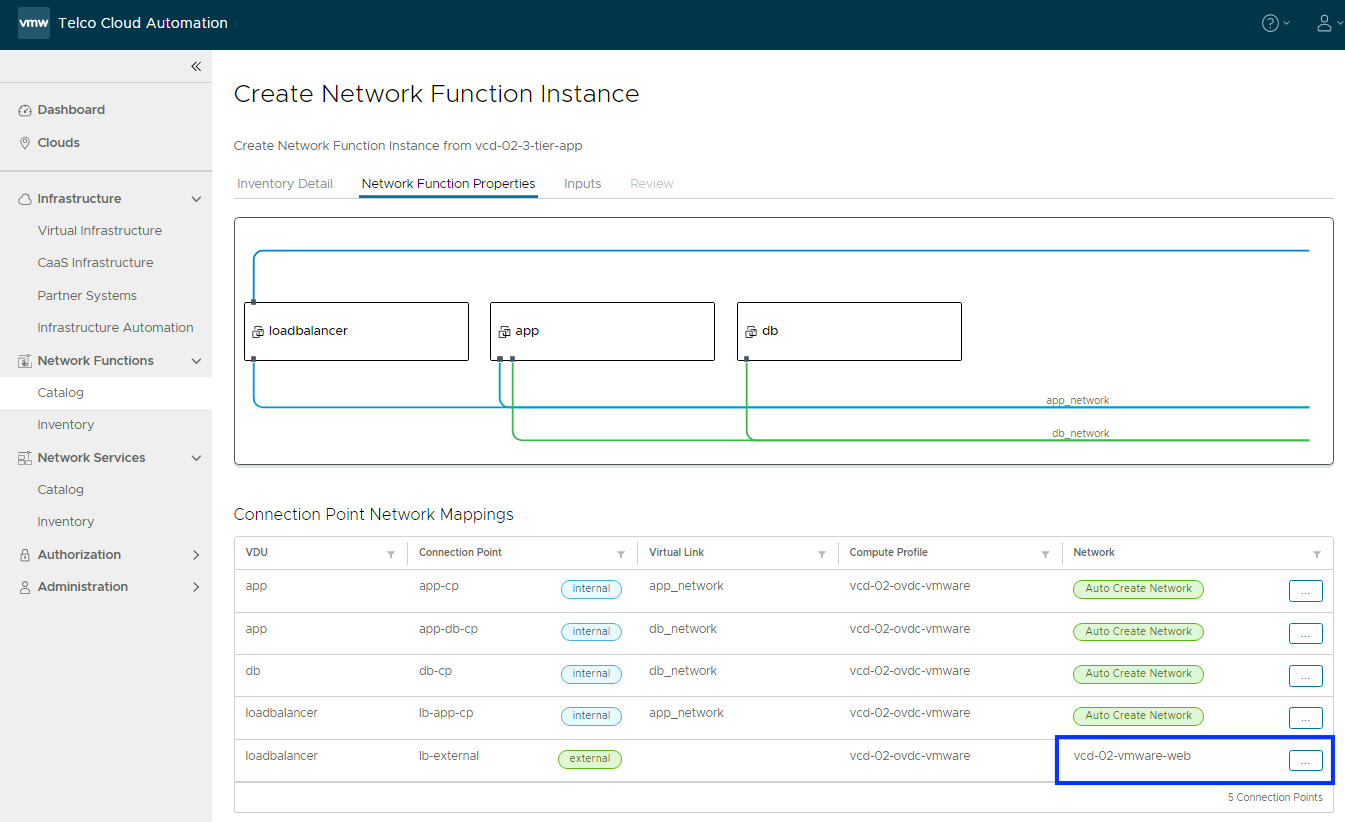Collapse the Infrastructure section
This screenshot has width=1345, height=822.
coord(196,199)
